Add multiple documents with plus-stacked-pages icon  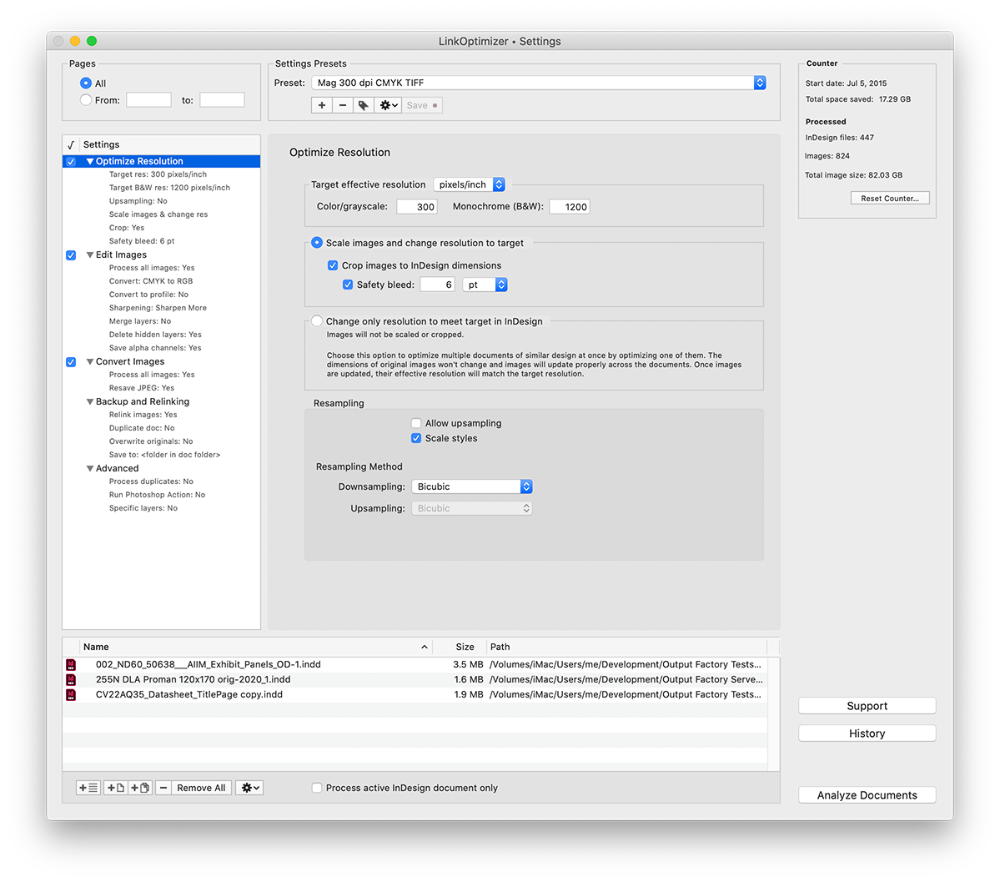pyautogui.click(x=140, y=788)
